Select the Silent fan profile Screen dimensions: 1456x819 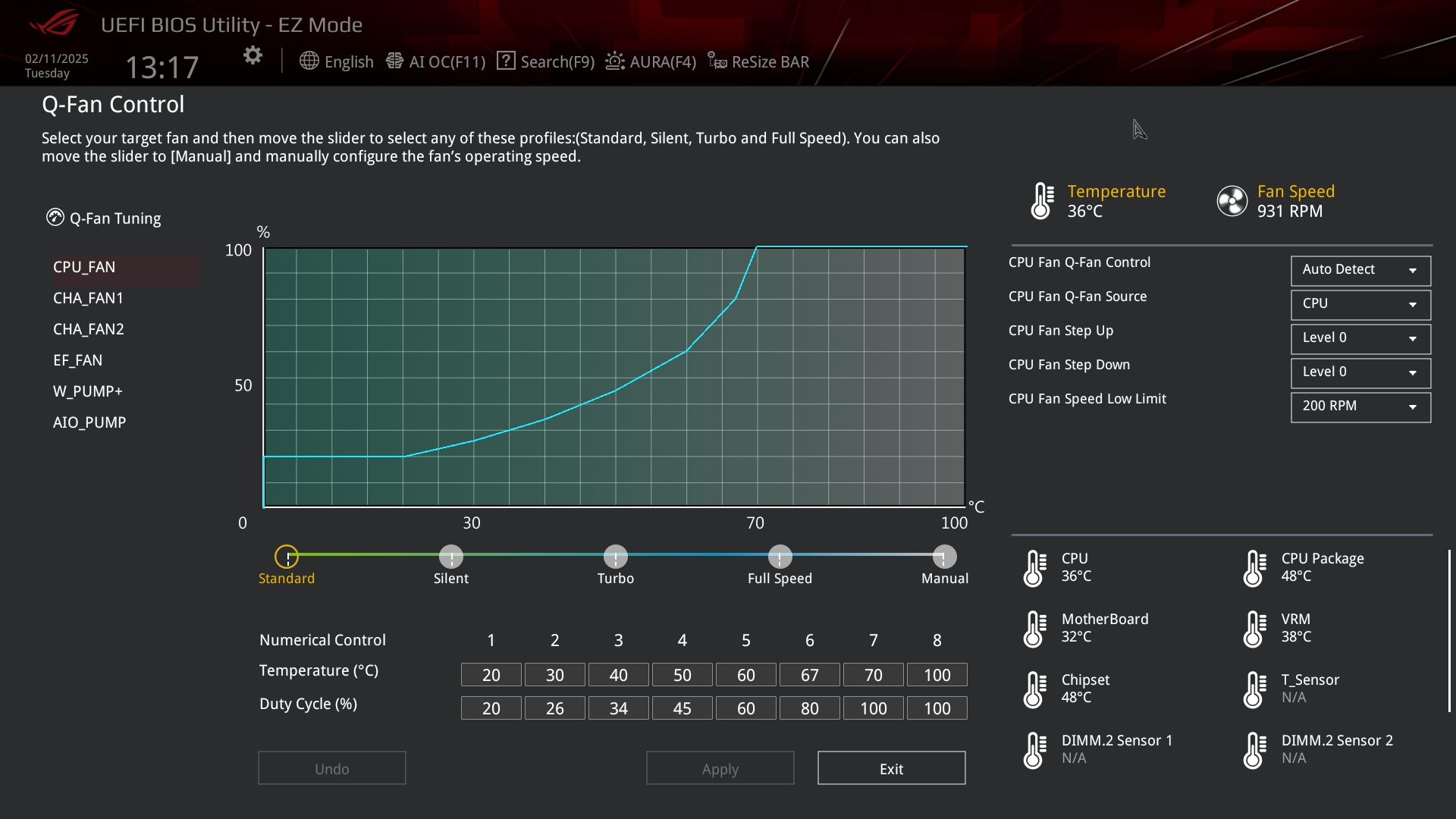pos(451,557)
